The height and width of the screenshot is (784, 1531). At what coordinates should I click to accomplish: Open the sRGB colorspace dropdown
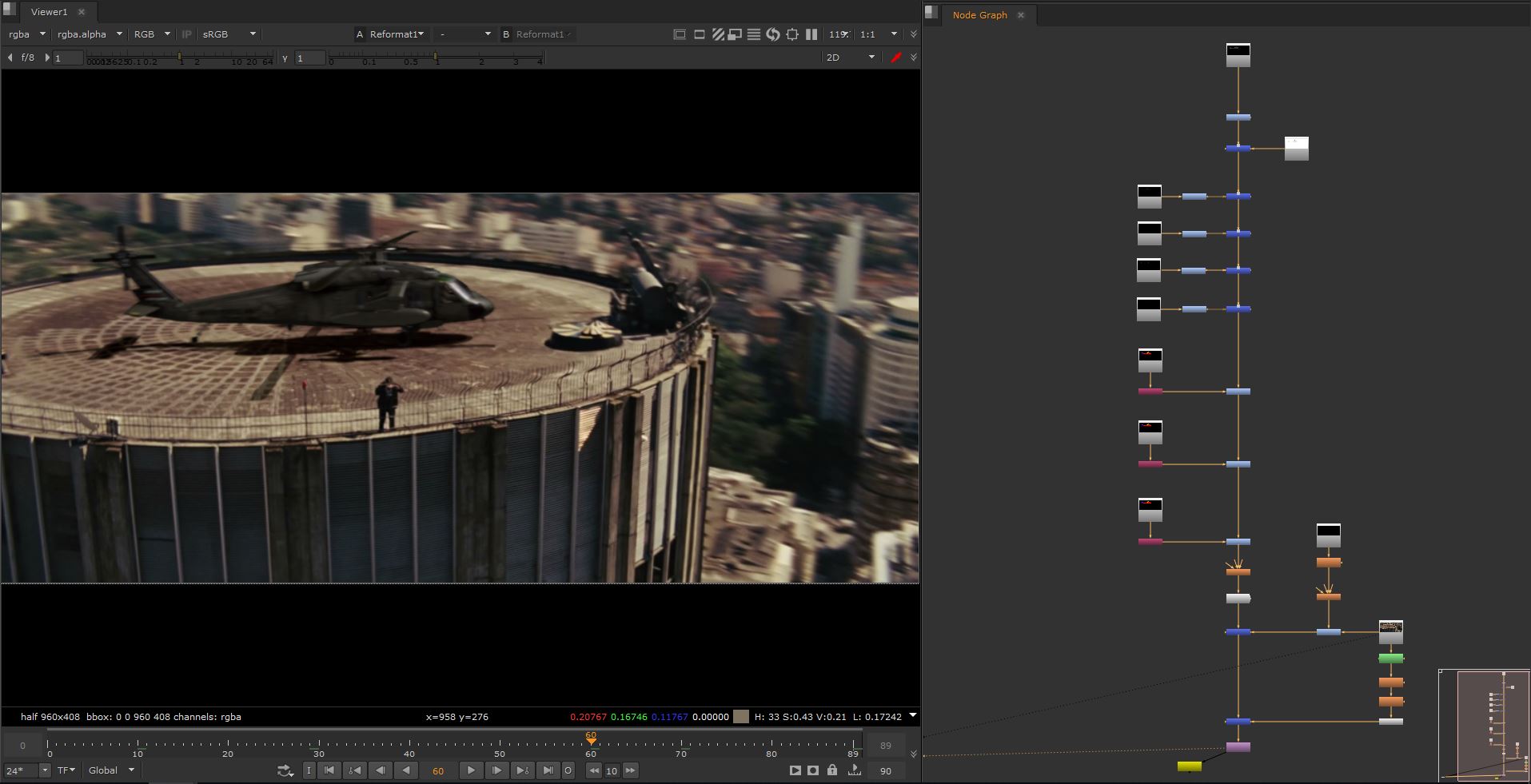[229, 34]
